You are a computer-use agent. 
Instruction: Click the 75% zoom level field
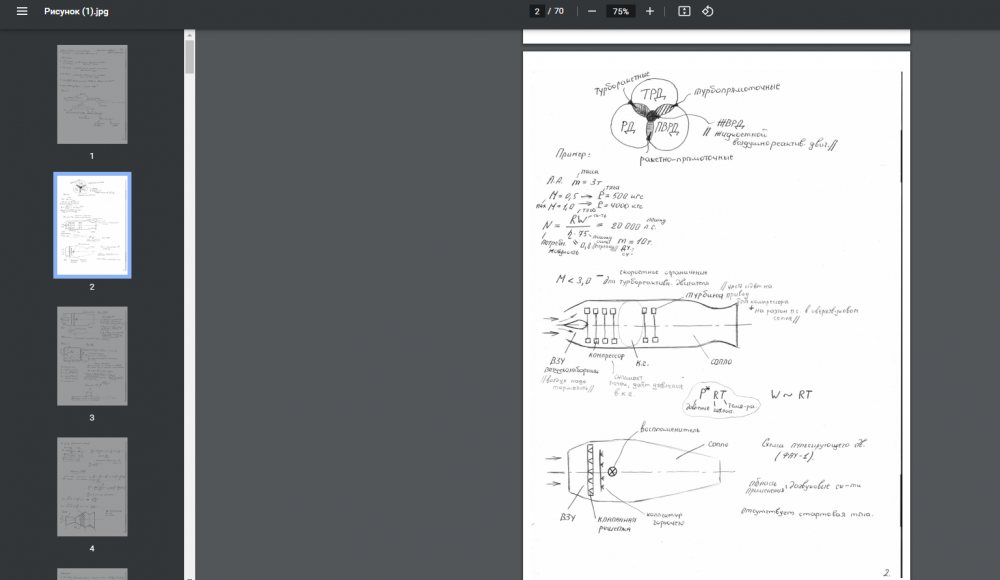(621, 11)
